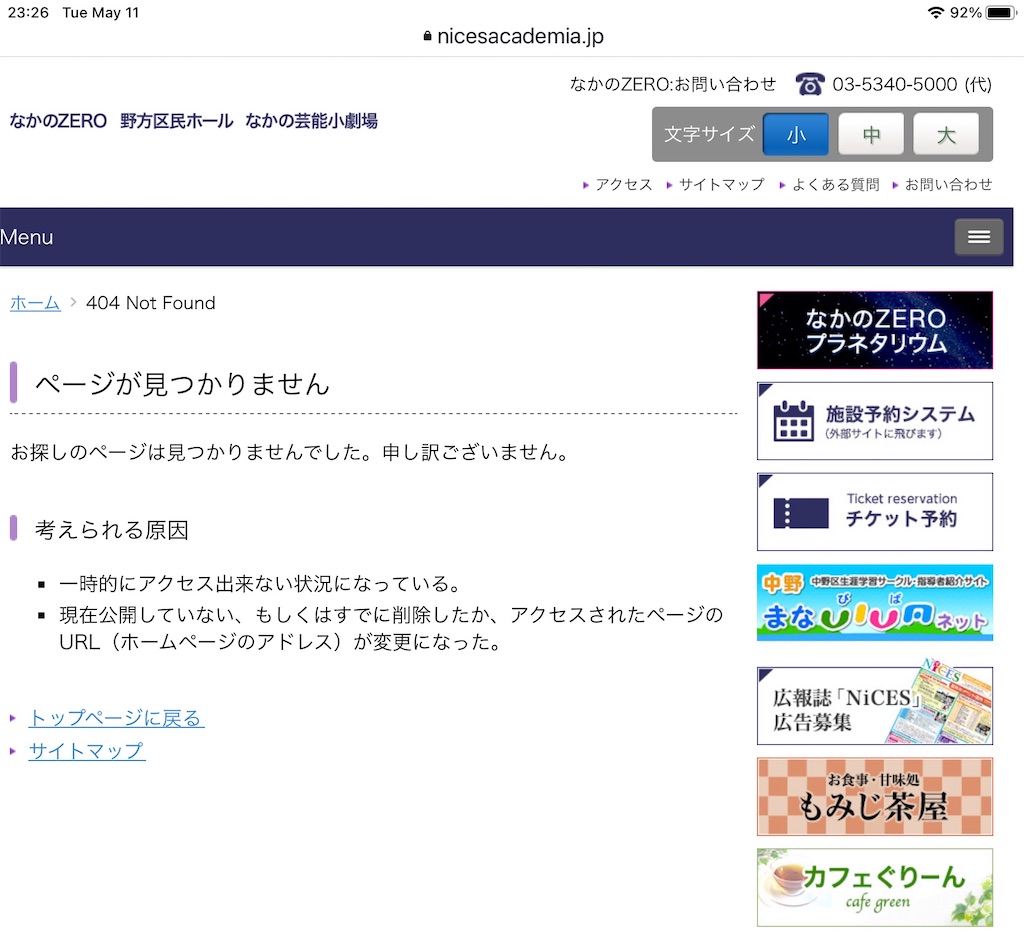Open まなびばネット banner
The width and height of the screenshot is (1024, 933).
874,603
